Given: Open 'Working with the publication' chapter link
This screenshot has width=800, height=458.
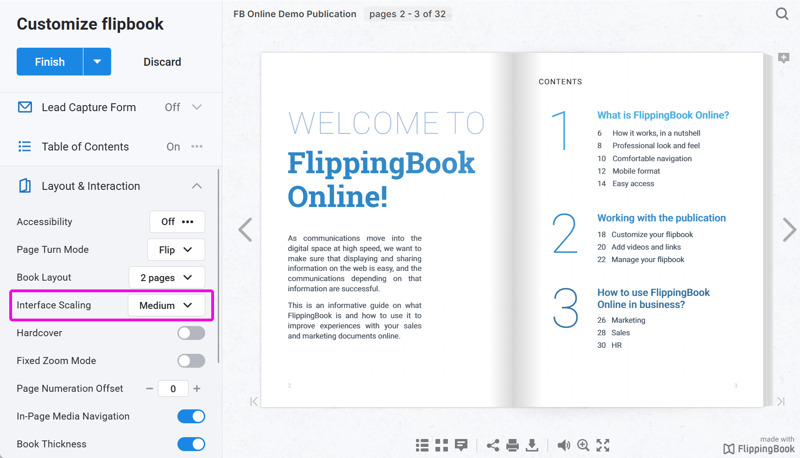Looking at the screenshot, I should click(x=661, y=218).
